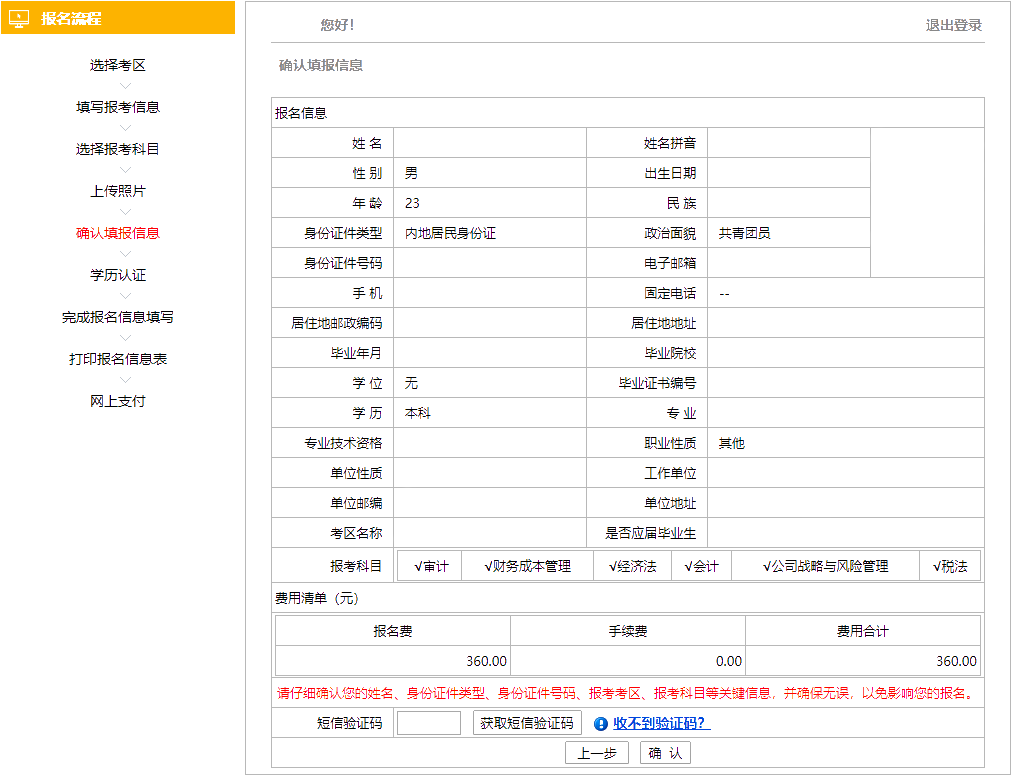
Task: Click the 获取短信验证码 button
Action: tap(526, 722)
